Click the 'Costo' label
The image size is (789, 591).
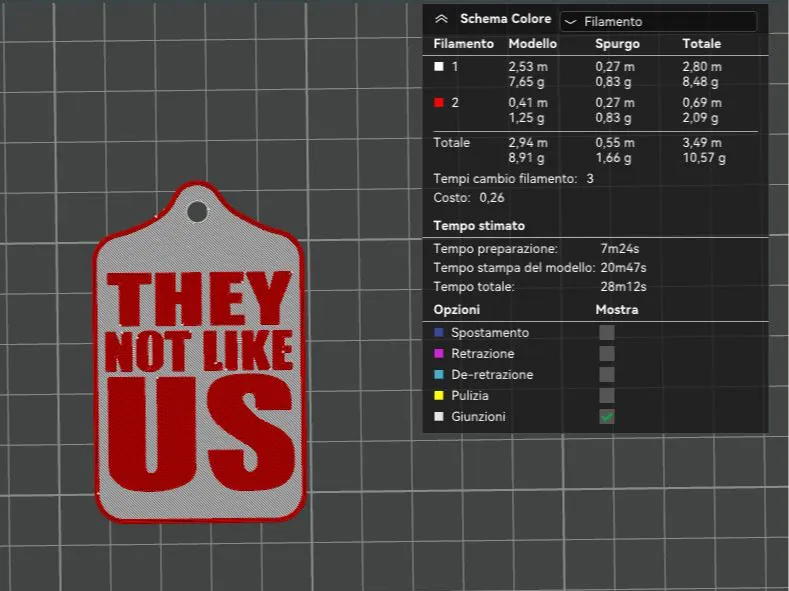451,198
